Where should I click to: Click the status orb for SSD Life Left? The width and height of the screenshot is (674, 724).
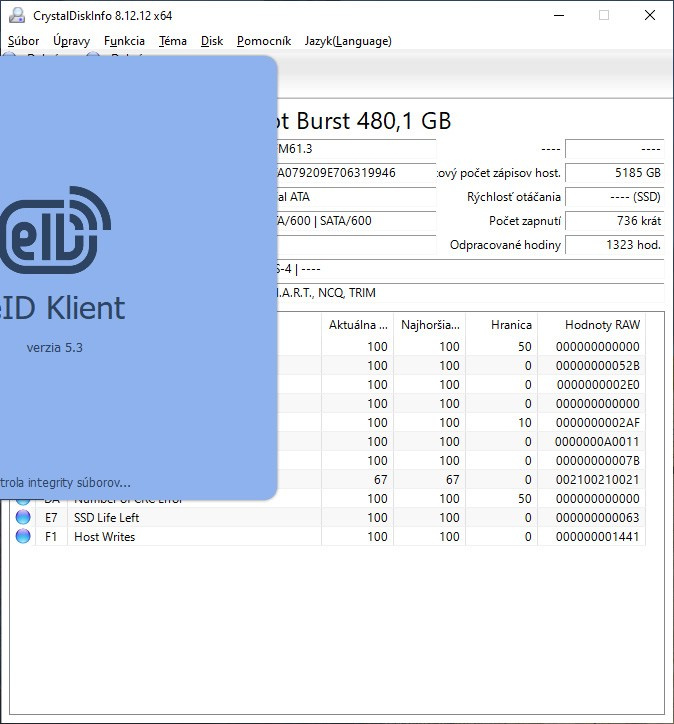23,517
